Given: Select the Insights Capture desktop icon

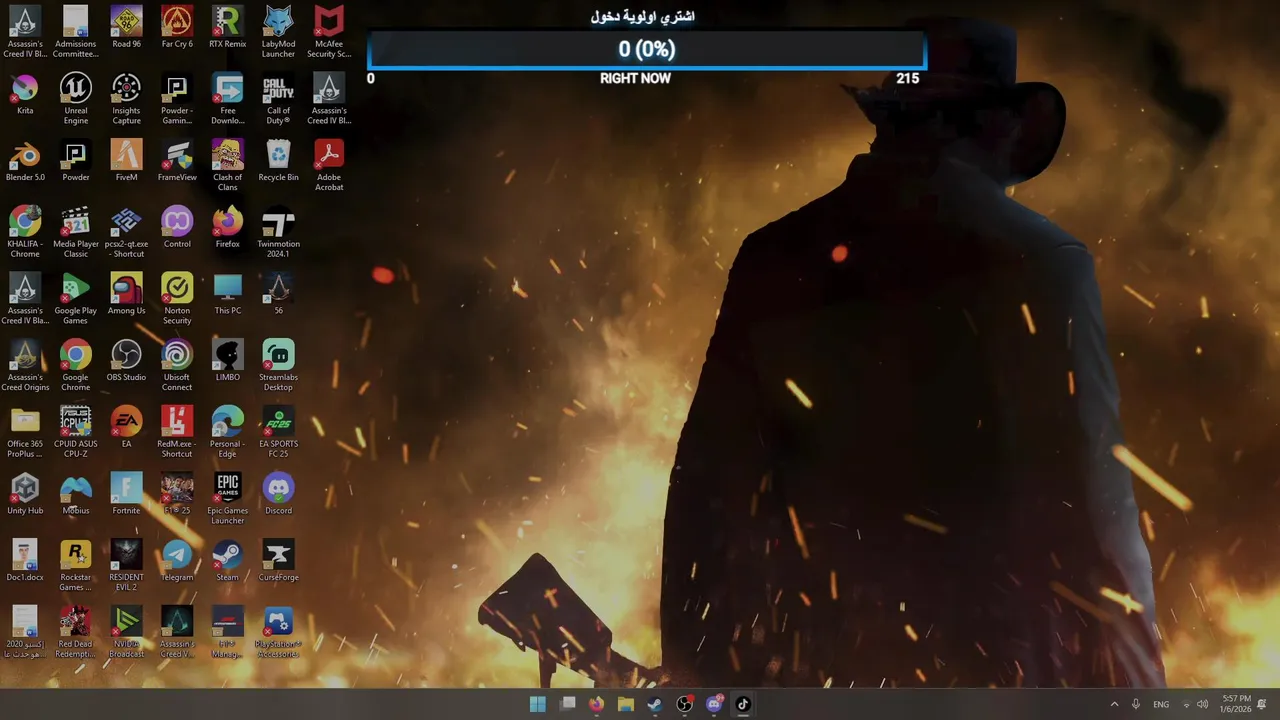Looking at the screenshot, I should tap(126, 99).
